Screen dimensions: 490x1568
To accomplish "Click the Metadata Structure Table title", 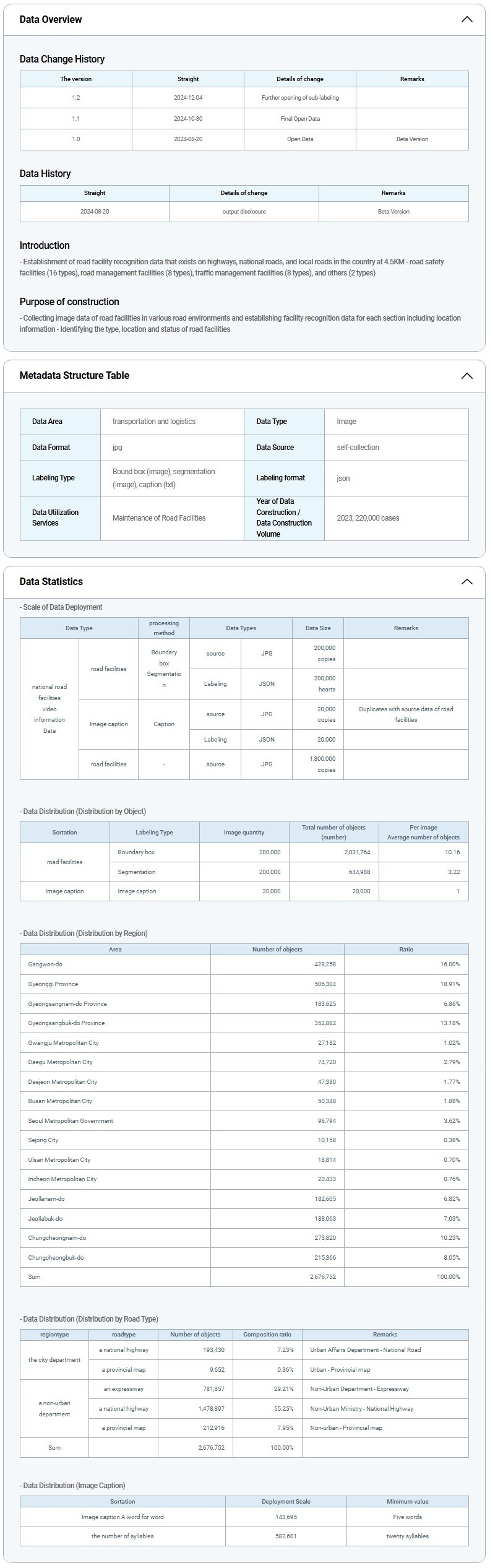I will click(74, 375).
